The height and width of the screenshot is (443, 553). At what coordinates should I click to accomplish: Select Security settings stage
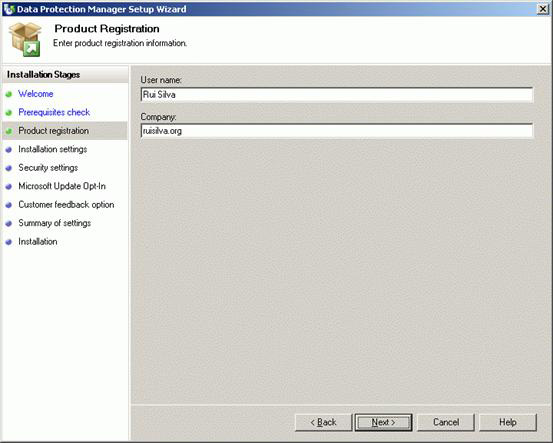(x=48, y=168)
